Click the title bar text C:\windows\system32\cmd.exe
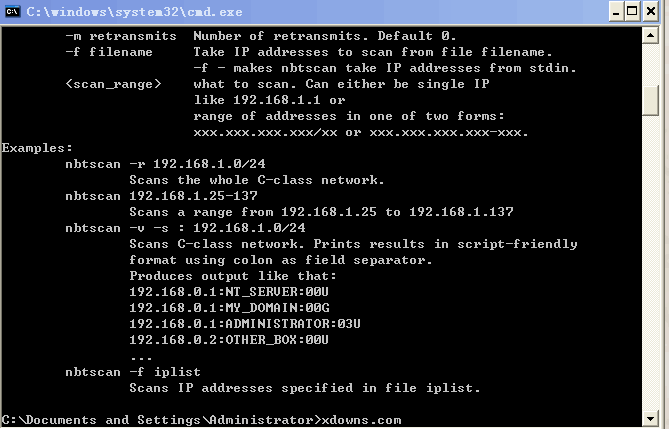 (134, 12)
